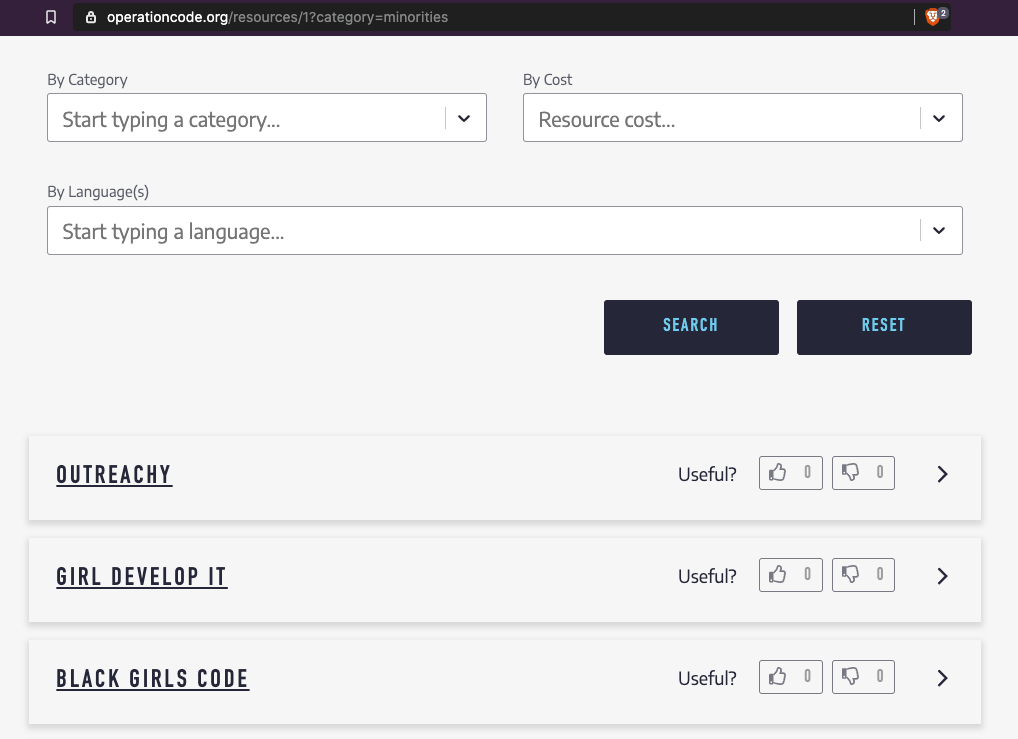The image size is (1018, 739).
Task: Expand details for Girl Develop It
Action: coord(941,575)
